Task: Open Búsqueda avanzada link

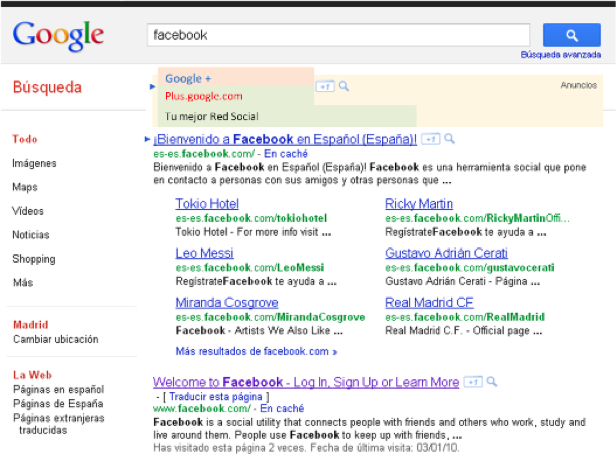Action: pyautogui.click(x=561, y=55)
